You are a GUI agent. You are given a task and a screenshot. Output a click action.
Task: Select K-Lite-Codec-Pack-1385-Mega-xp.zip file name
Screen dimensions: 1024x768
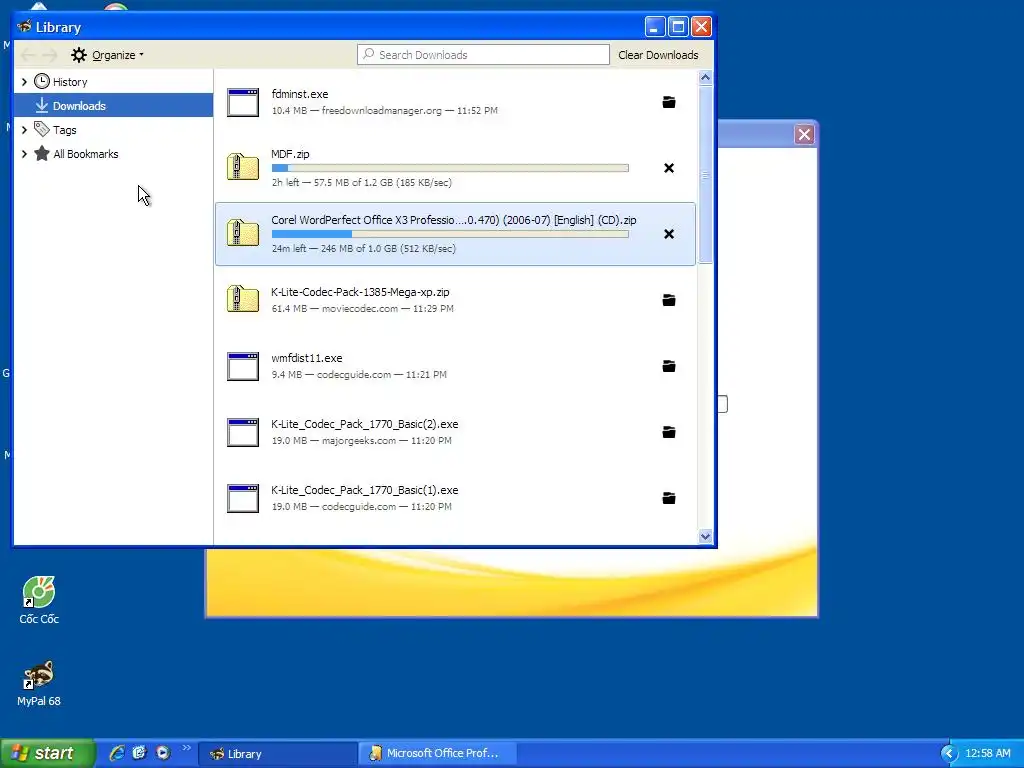pos(360,292)
